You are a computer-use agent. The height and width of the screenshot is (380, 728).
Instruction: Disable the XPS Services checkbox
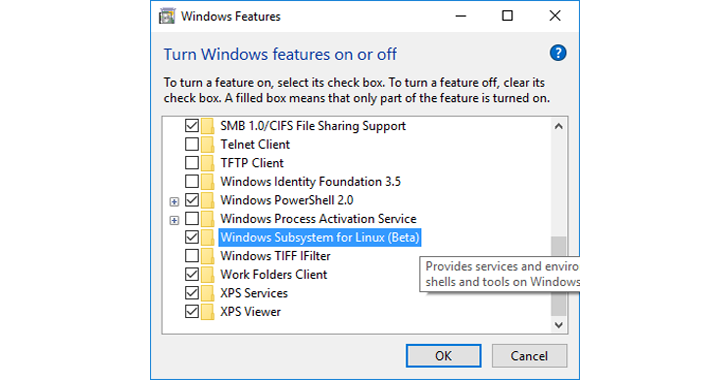pyautogui.click(x=192, y=293)
